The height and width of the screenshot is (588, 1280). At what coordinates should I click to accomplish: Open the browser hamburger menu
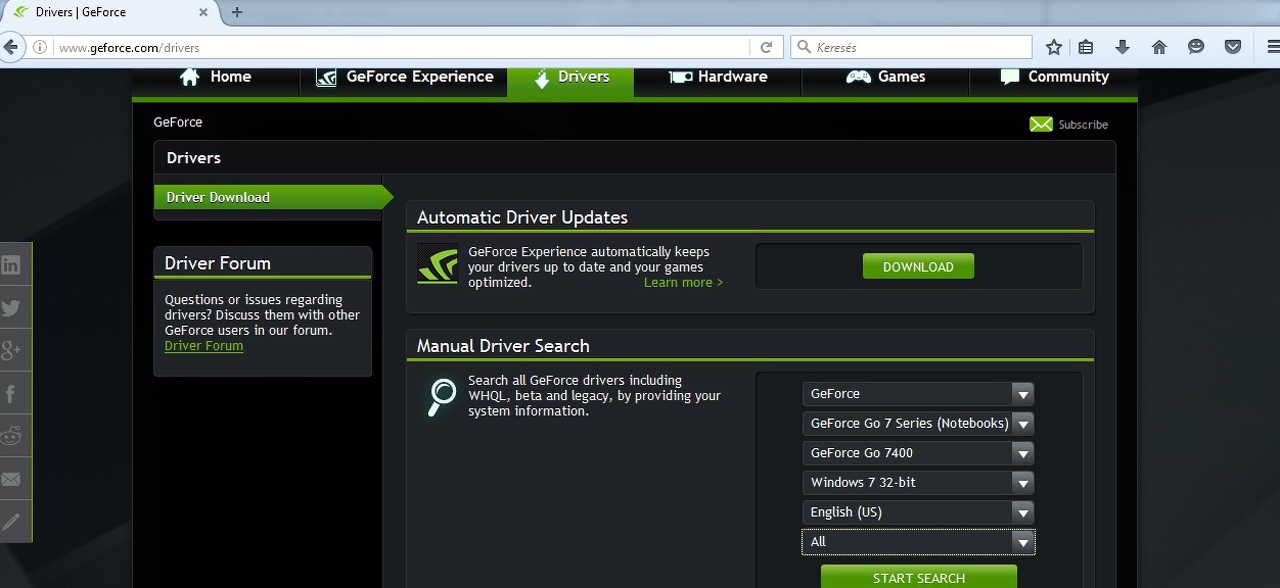pyautogui.click(x=1272, y=47)
